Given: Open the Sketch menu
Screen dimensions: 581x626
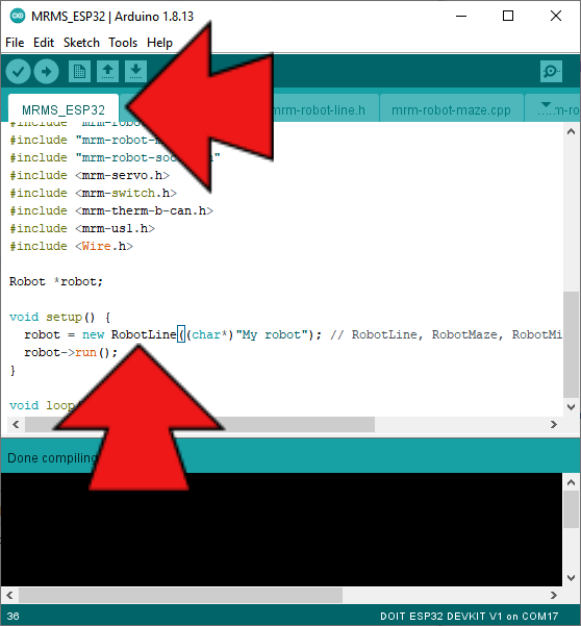Looking at the screenshot, I should (x=81, y=42).
